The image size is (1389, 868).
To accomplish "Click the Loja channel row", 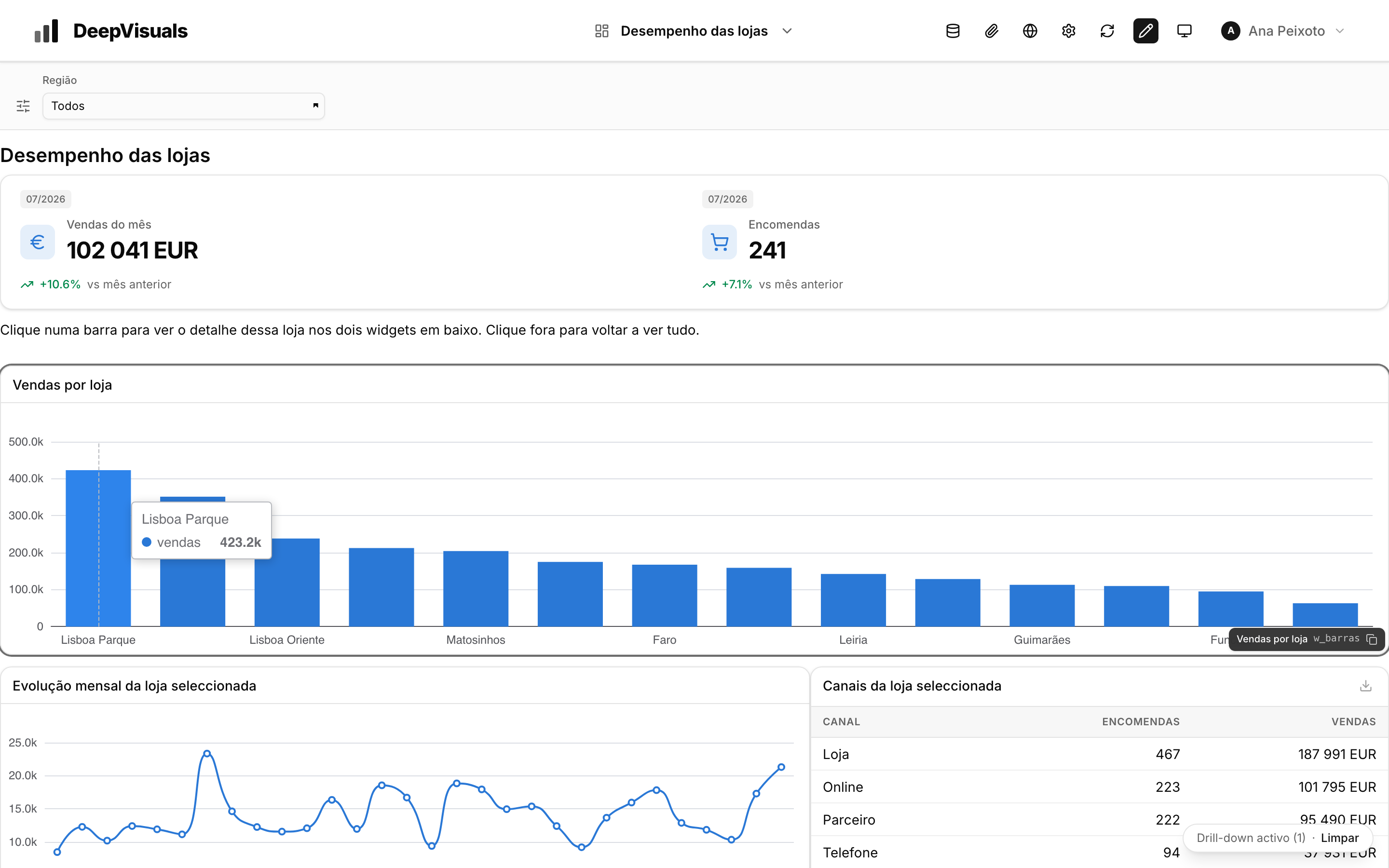I will (1099, 754).
